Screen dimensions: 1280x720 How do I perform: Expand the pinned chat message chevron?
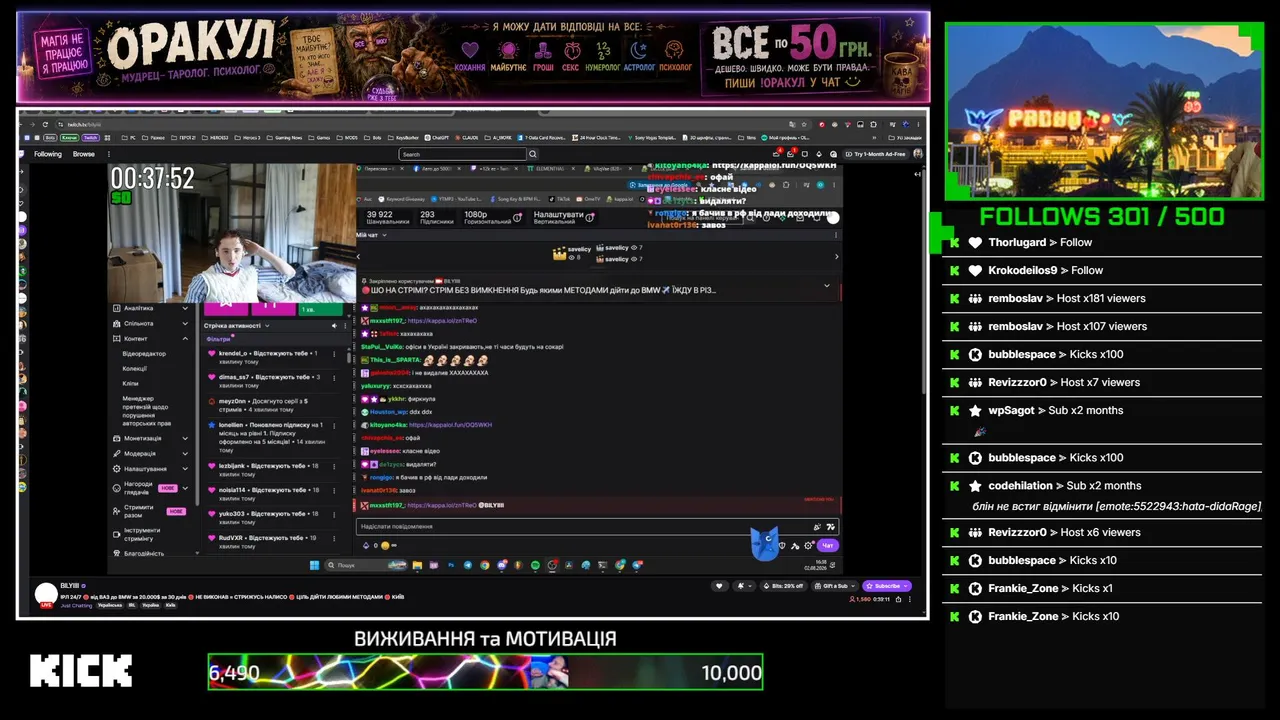(x=827, y=286)
